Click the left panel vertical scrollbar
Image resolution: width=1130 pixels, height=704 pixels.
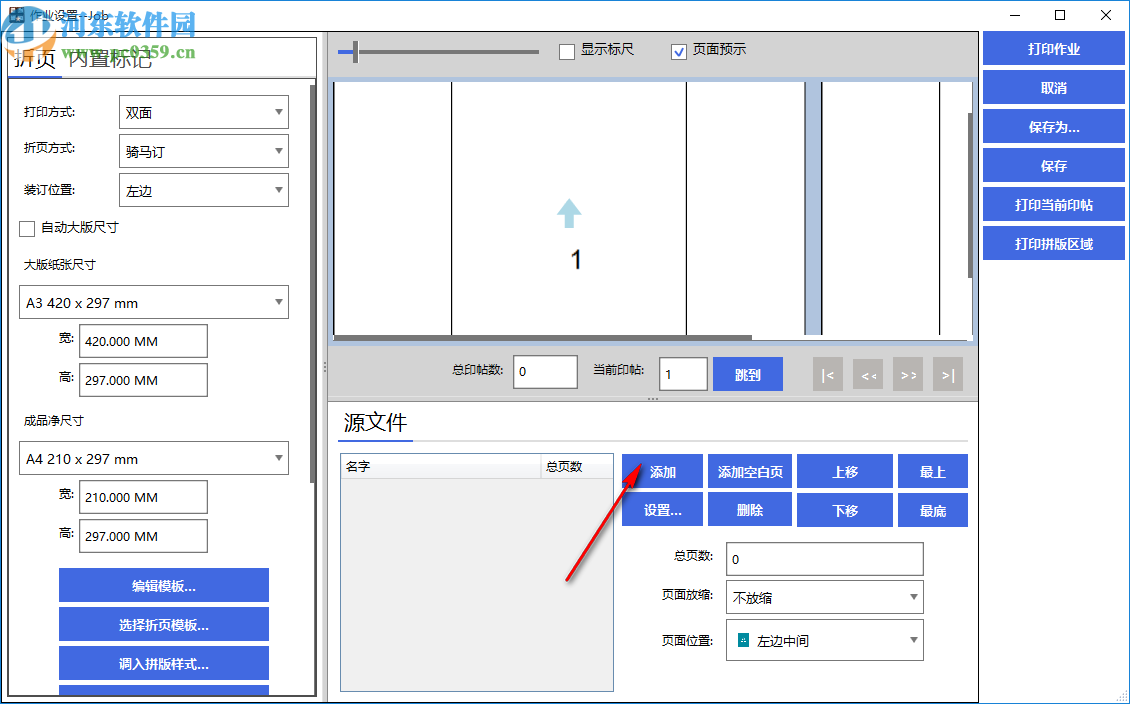[312, 285]
